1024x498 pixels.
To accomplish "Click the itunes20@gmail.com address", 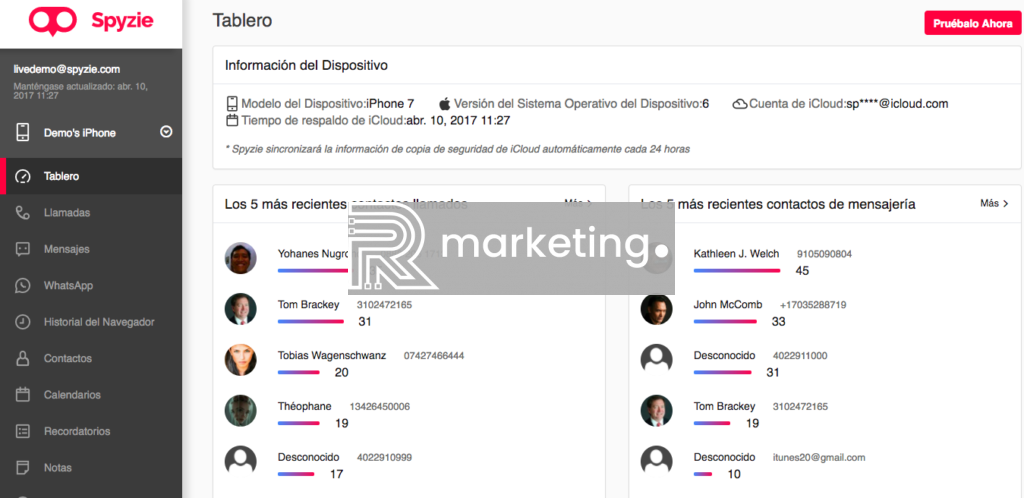I will point(819,458).
